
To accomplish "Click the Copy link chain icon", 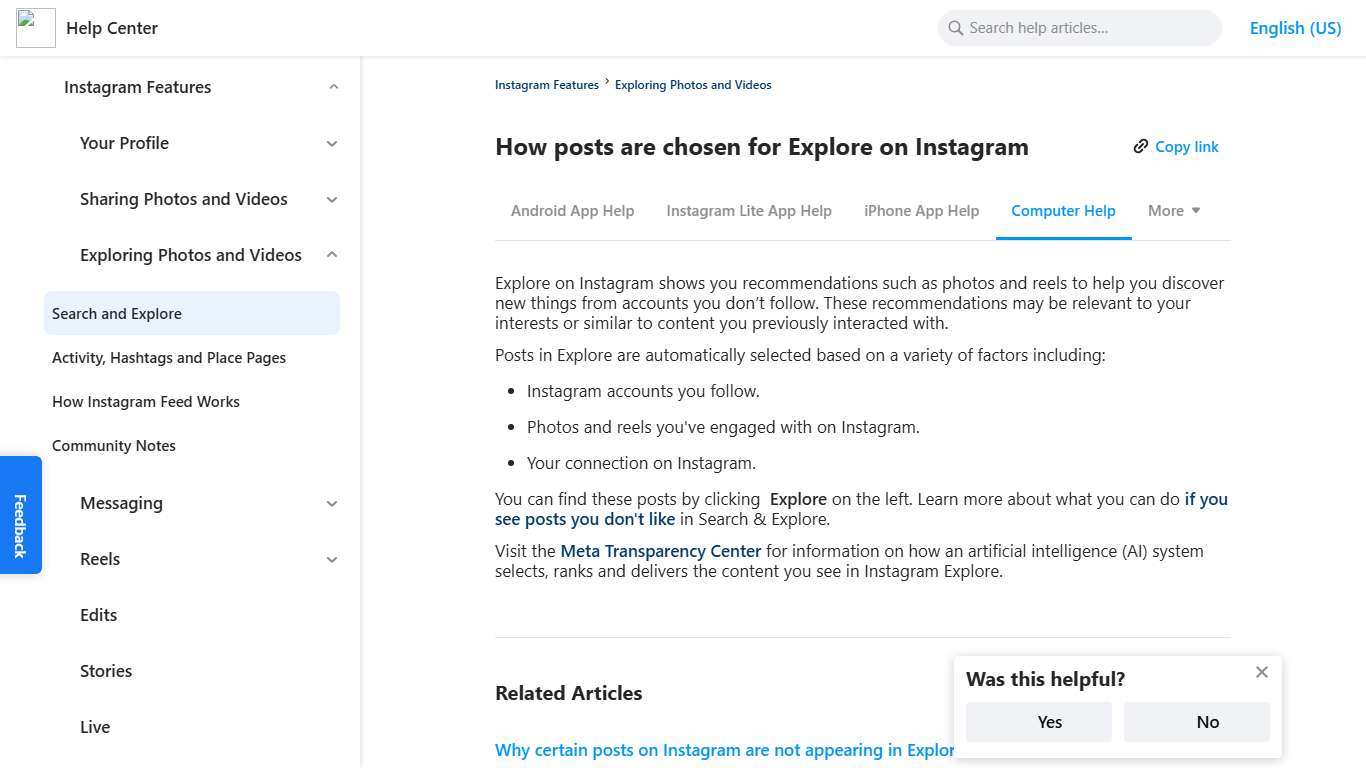I will [1140, 146].
